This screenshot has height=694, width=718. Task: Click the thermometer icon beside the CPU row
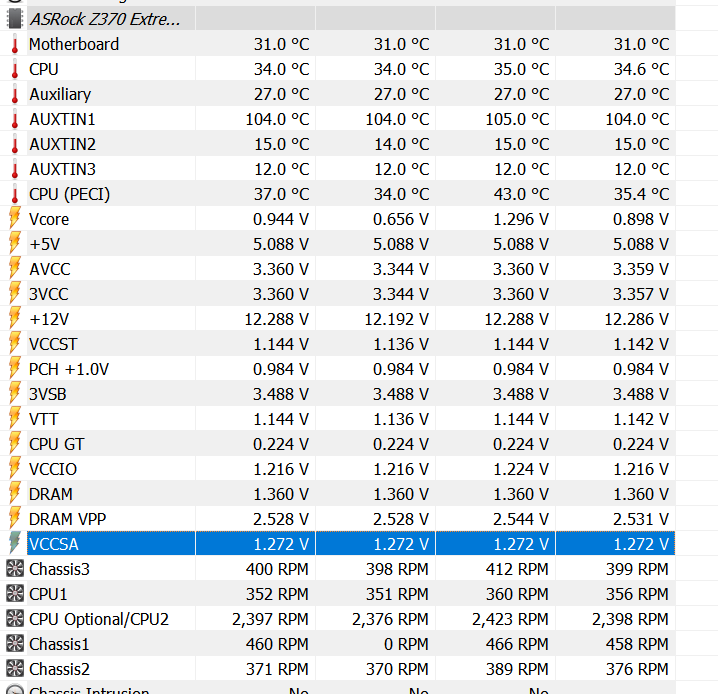[x=15, y=70]
